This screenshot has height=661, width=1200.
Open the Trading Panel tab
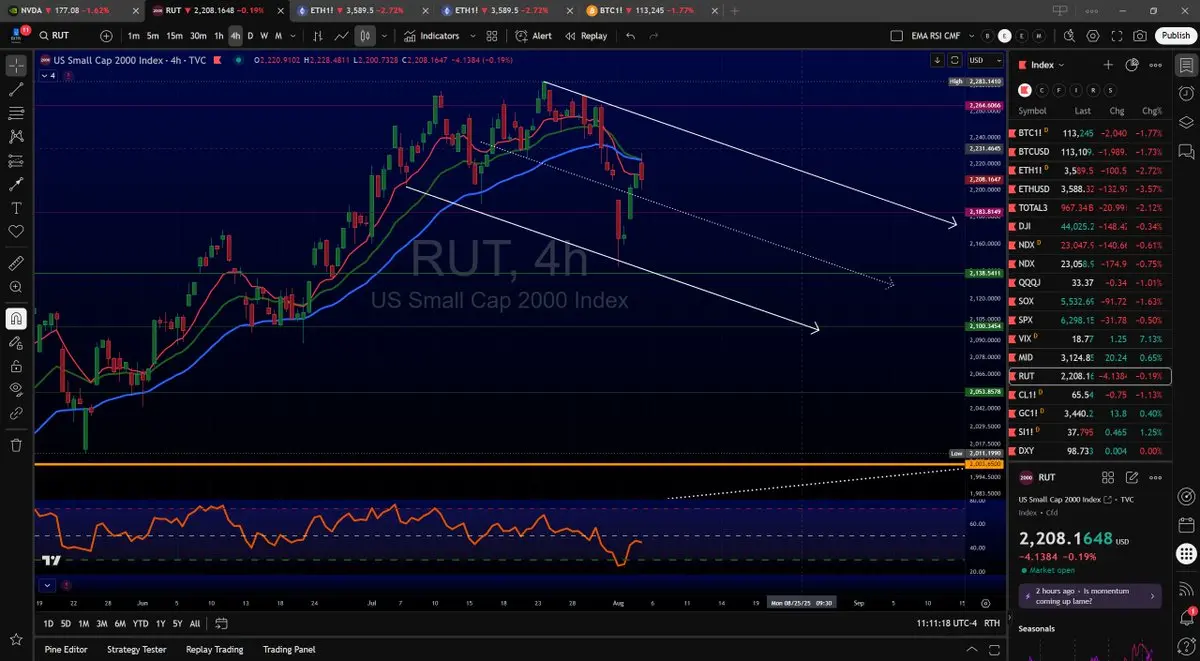click(x=289, y=649)
